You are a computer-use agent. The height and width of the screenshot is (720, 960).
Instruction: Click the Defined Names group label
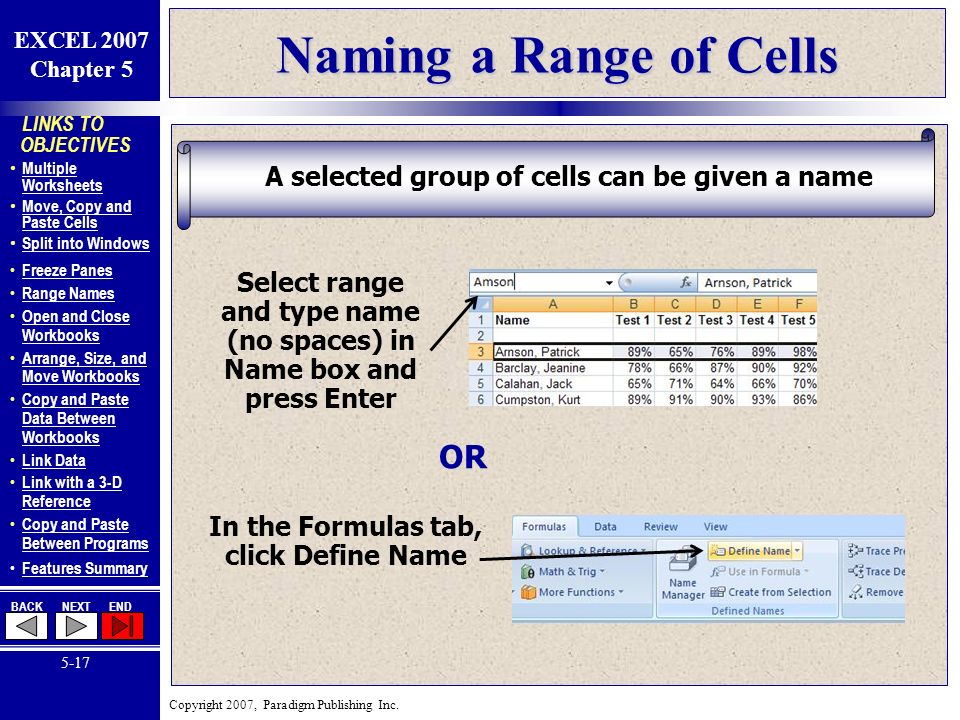(x=748, y=611)
